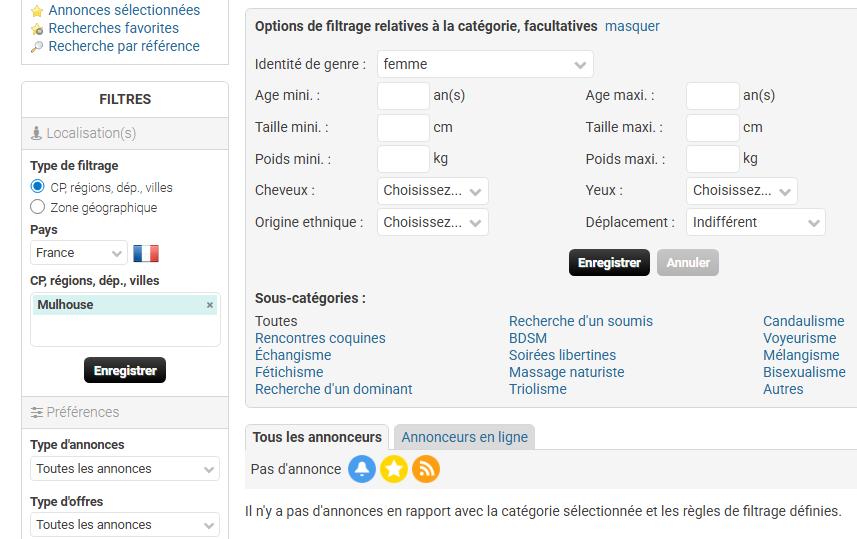The width and height of the screenshot is (857, 539).
Task: Click the French flag icon
Action: coord(146,253)
